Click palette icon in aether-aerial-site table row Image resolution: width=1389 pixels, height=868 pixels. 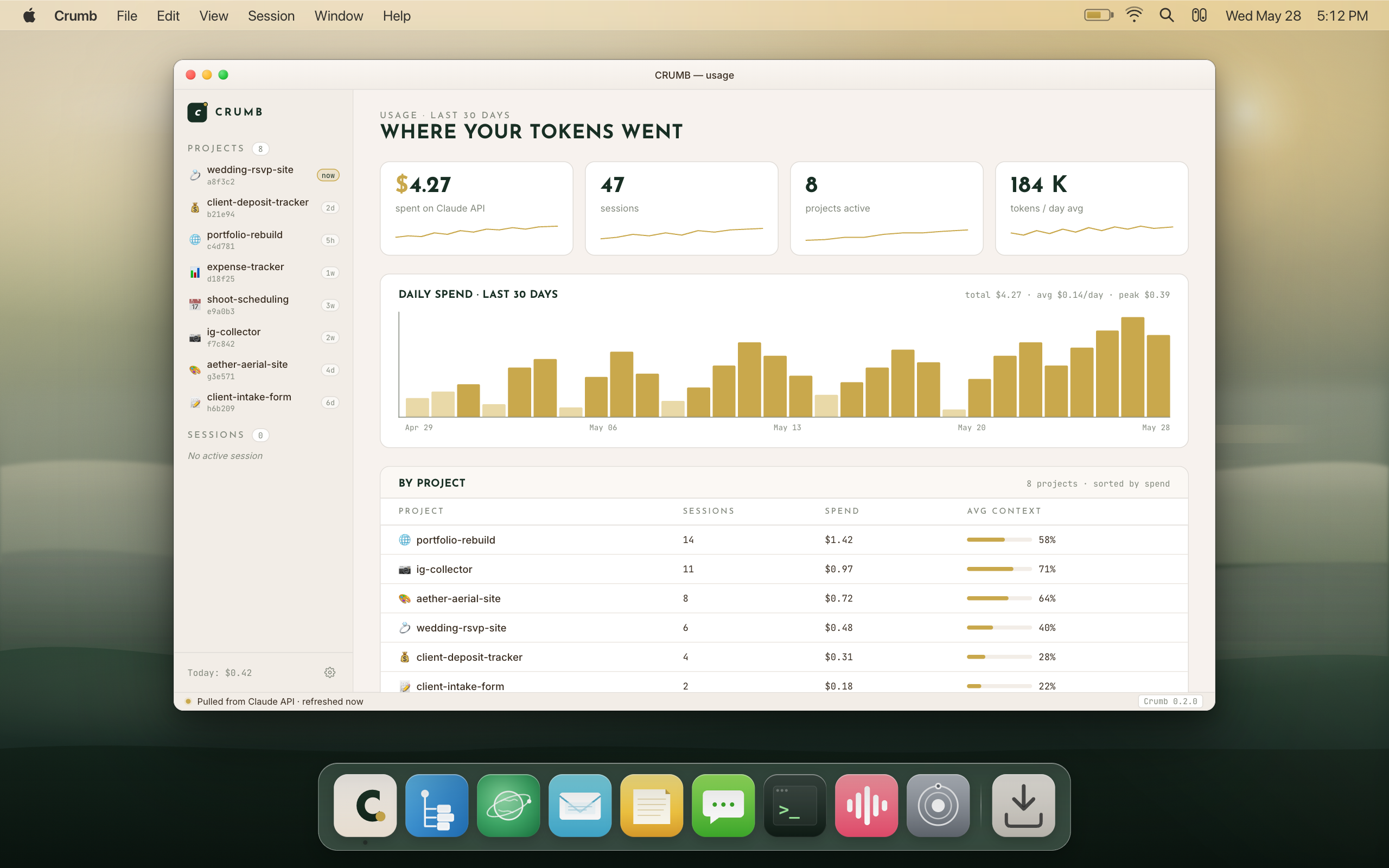405,598
